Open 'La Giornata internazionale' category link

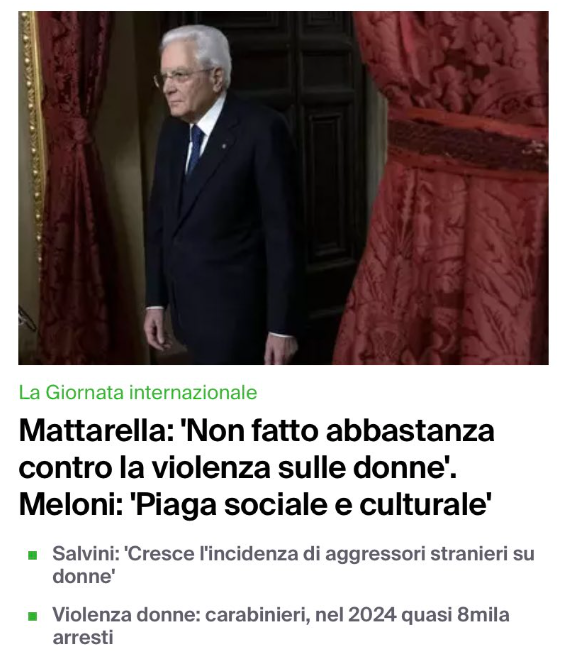click(138, 392)
